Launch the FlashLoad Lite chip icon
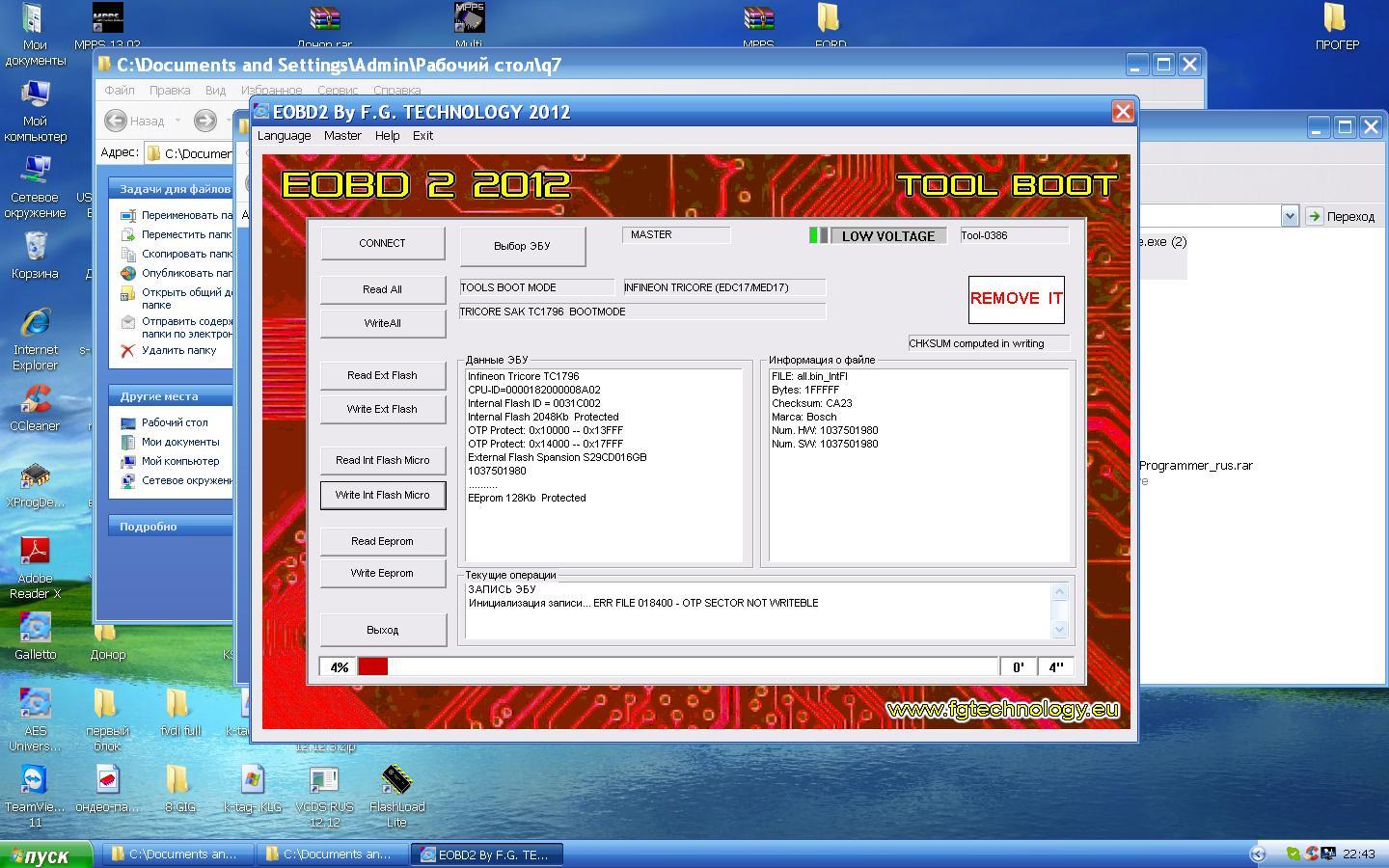Screen dimensions: 1389x868 [x=396, y=796]
